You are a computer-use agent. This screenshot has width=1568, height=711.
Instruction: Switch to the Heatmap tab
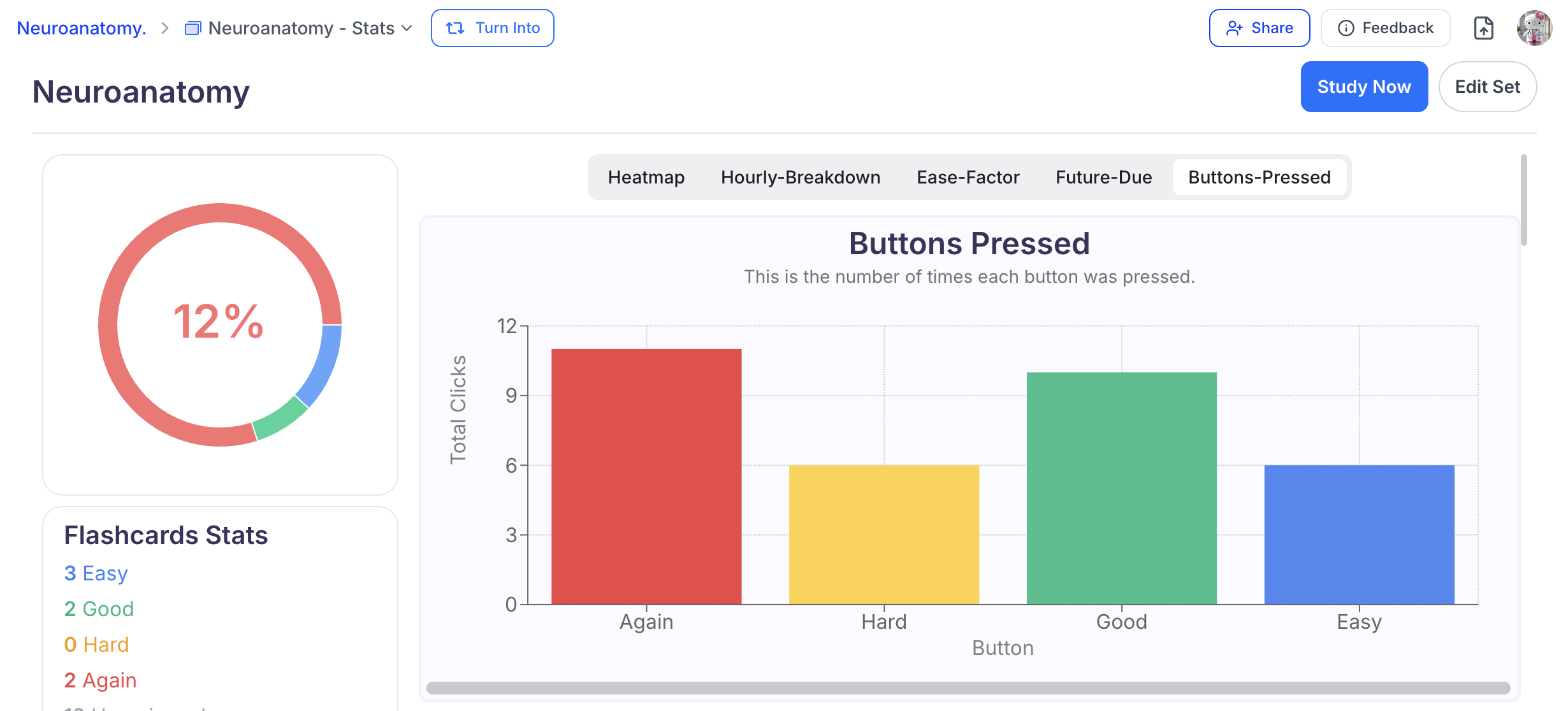pos(646,177)
